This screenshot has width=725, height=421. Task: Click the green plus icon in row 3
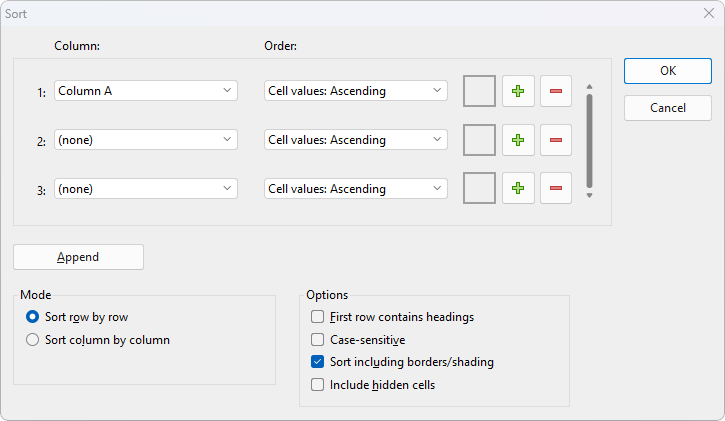[518, 188]
